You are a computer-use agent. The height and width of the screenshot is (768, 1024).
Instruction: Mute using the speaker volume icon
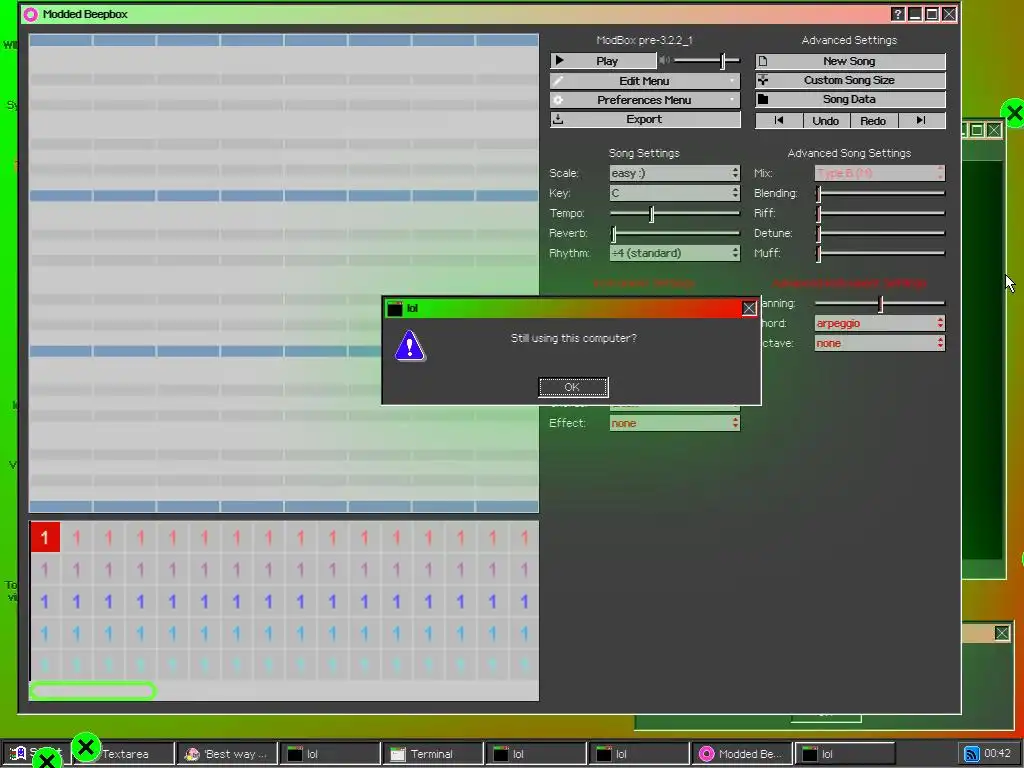(x=664, y=60)
